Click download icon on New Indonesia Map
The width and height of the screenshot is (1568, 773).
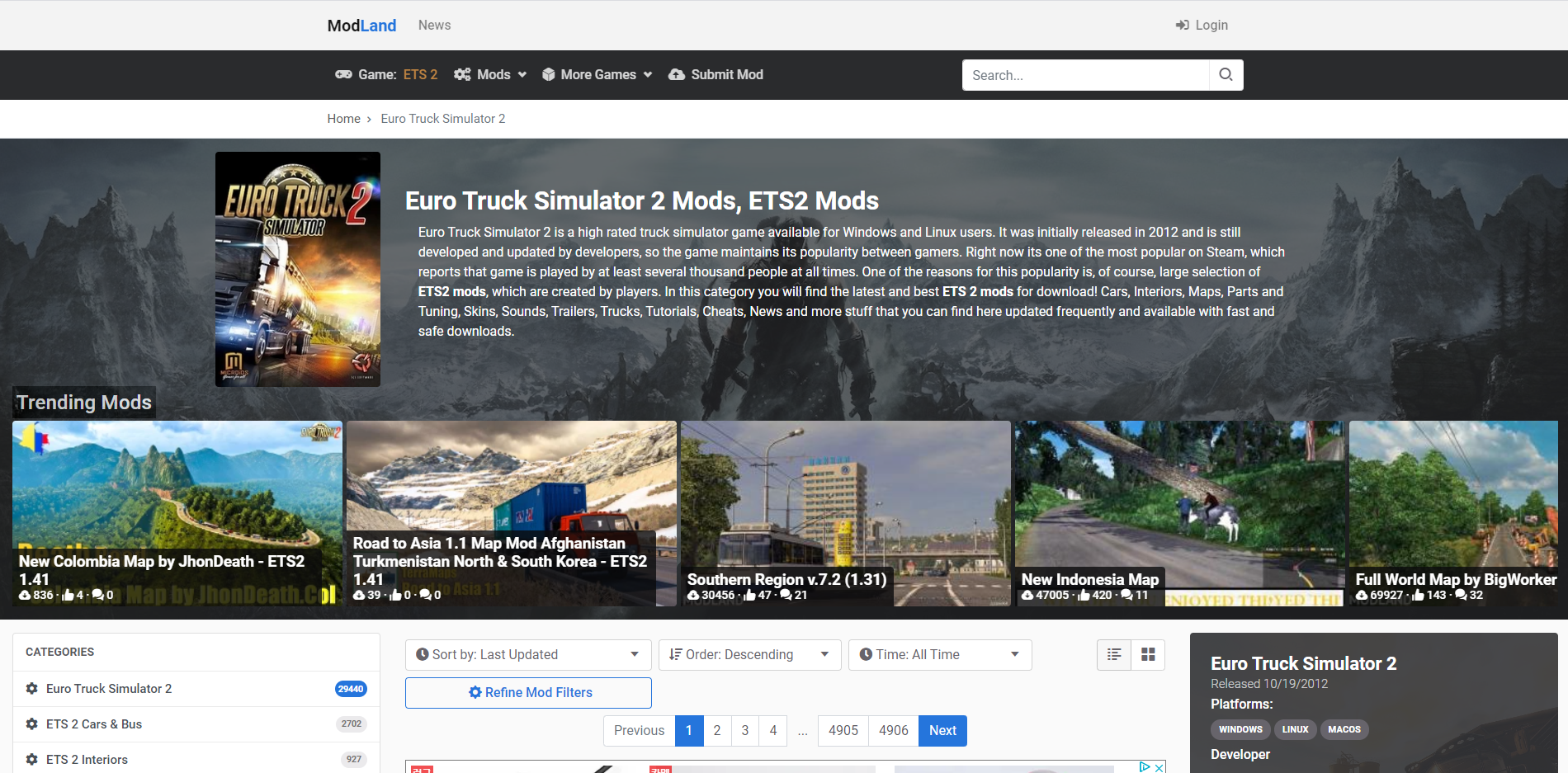[x=1027, y=595]
